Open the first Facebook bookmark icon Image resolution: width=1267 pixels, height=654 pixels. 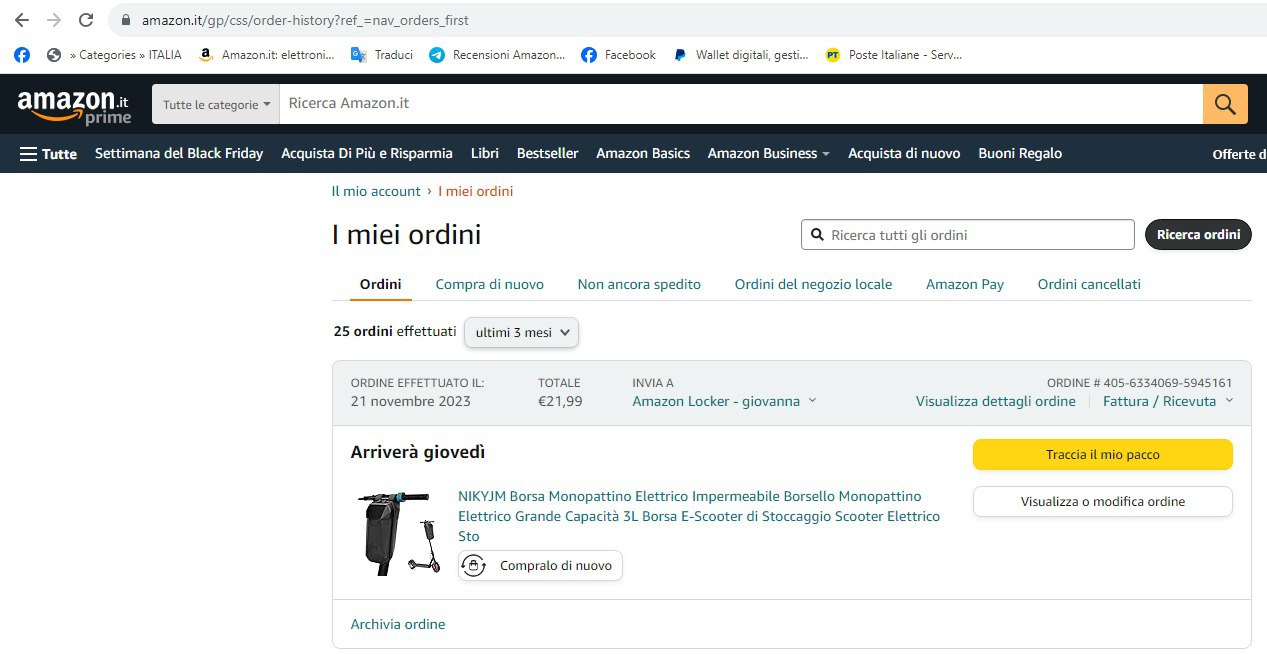pos(22,55)
